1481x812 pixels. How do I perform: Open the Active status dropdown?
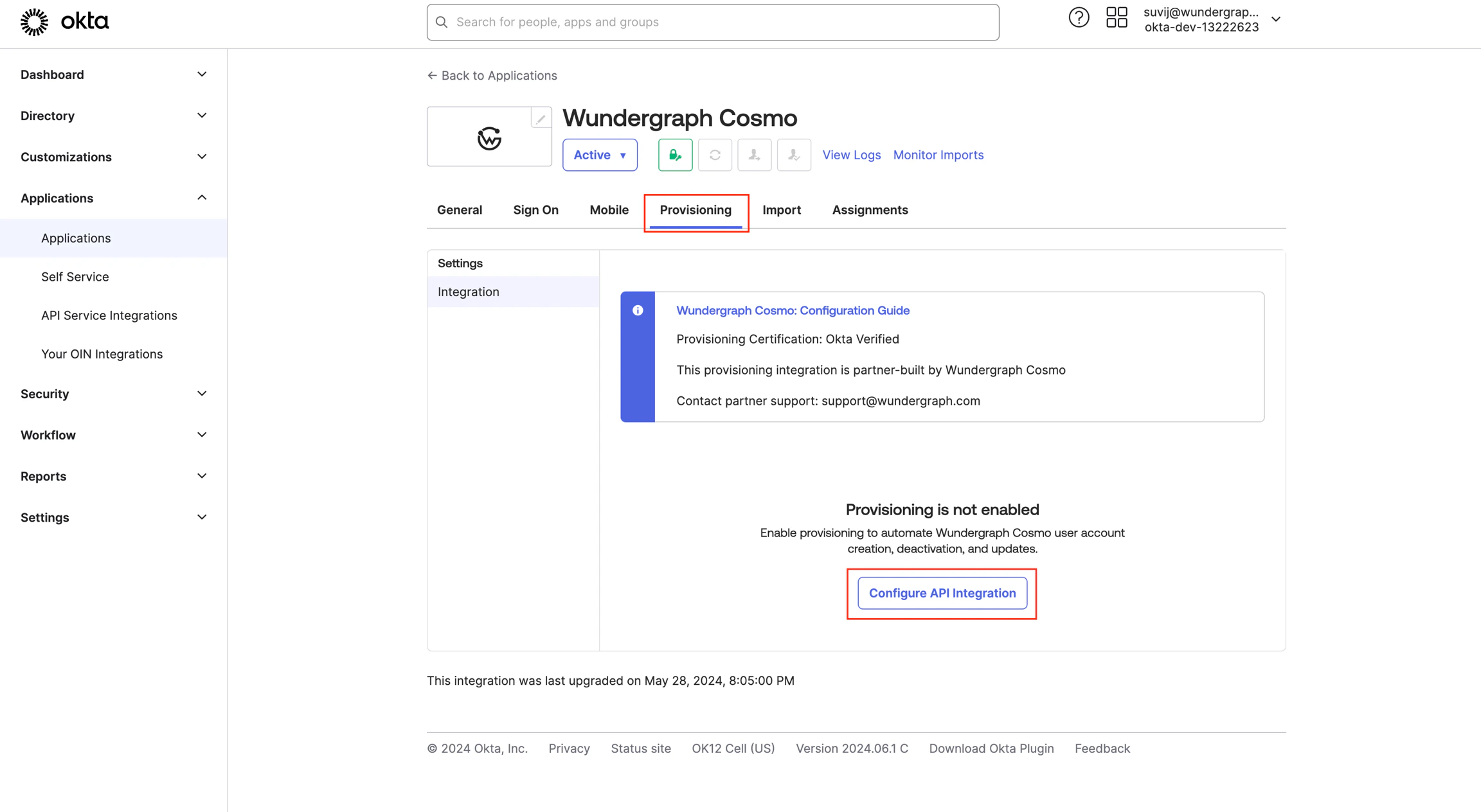click(x=599, y=155)
